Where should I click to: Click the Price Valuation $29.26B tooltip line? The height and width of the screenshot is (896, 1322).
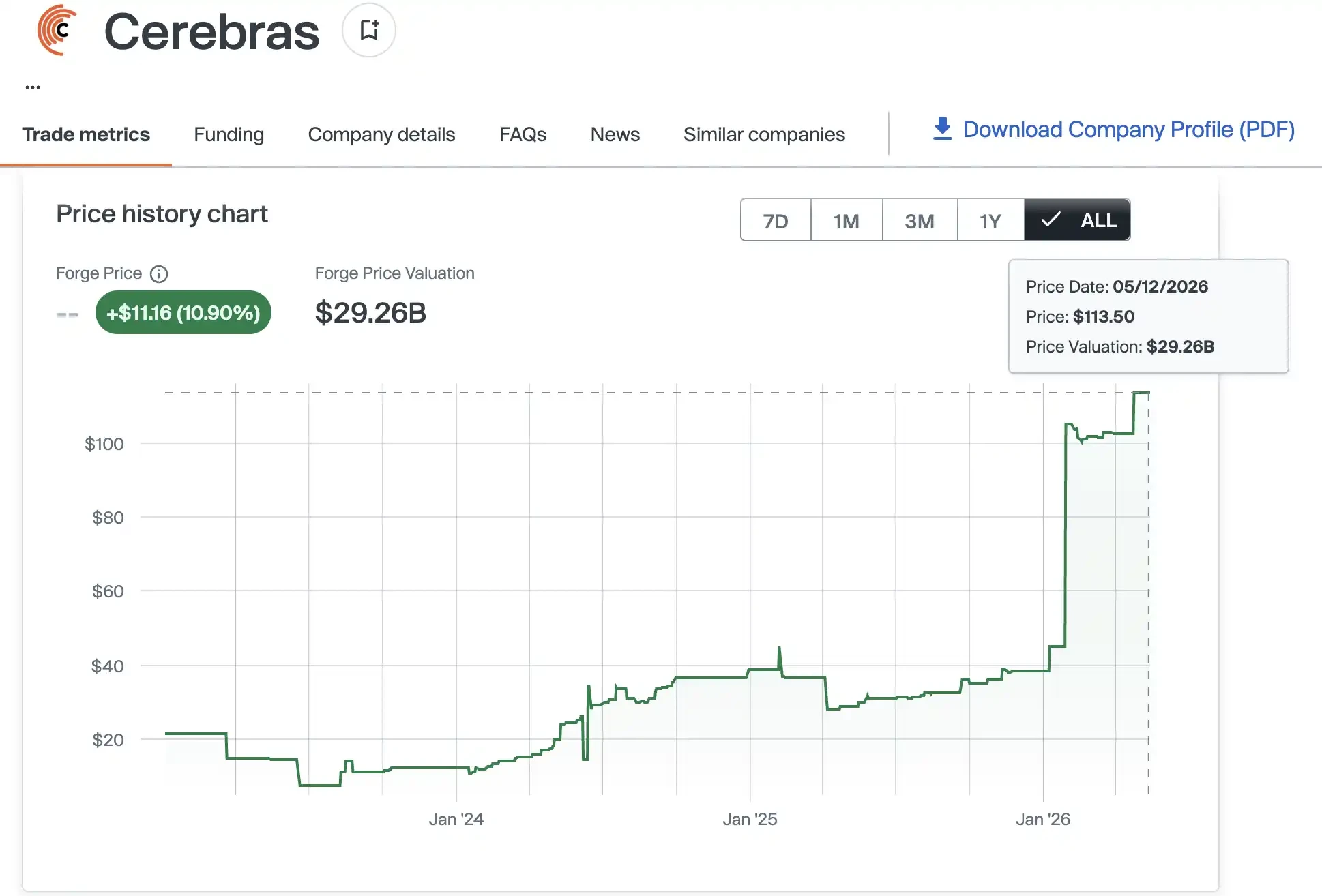coord(1119,346)
